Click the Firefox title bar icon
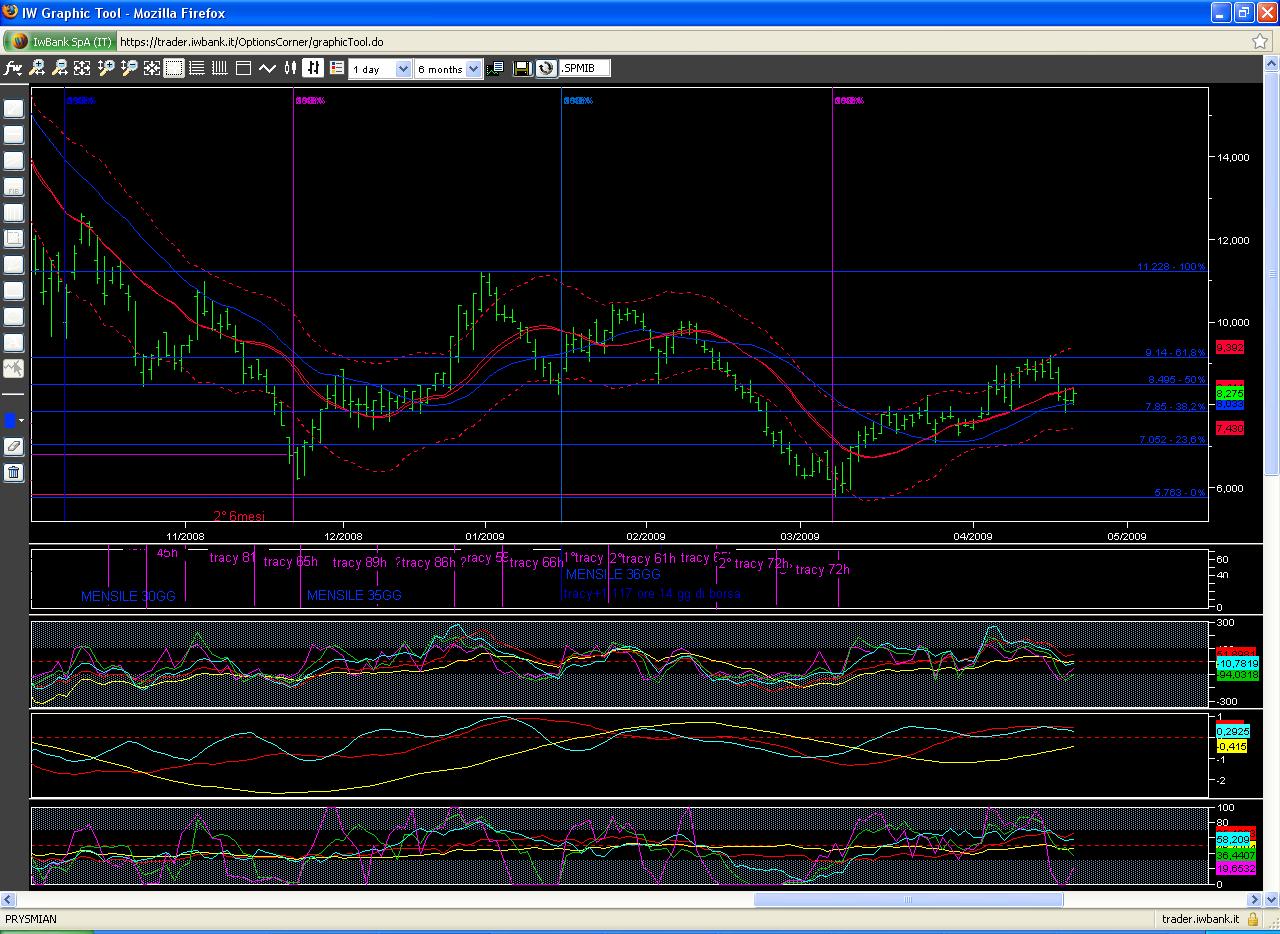Image resolution: width=1280 pixels, height=934 pixels. point(11,13)
